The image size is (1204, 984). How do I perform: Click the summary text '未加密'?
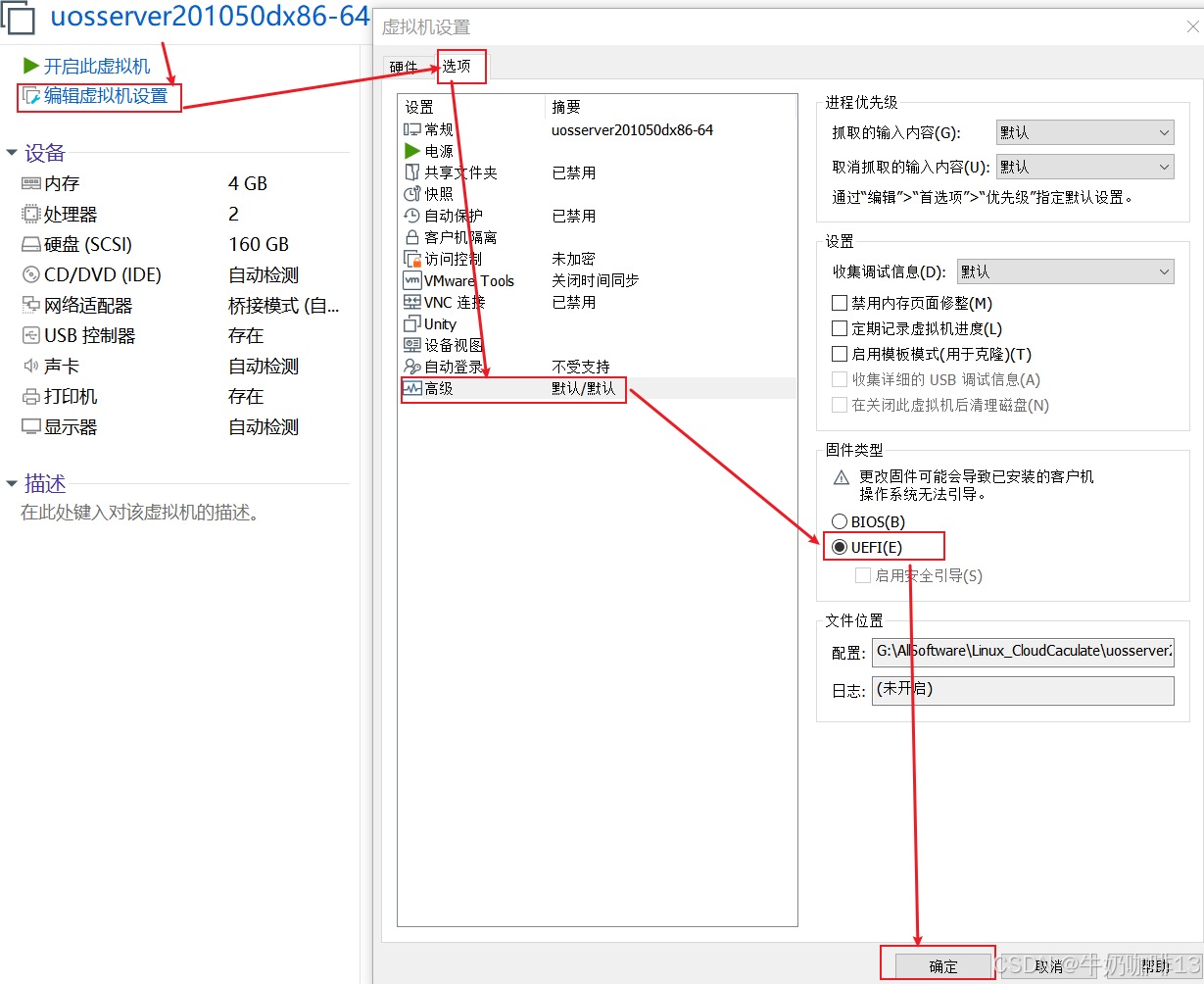pos(573,259)
